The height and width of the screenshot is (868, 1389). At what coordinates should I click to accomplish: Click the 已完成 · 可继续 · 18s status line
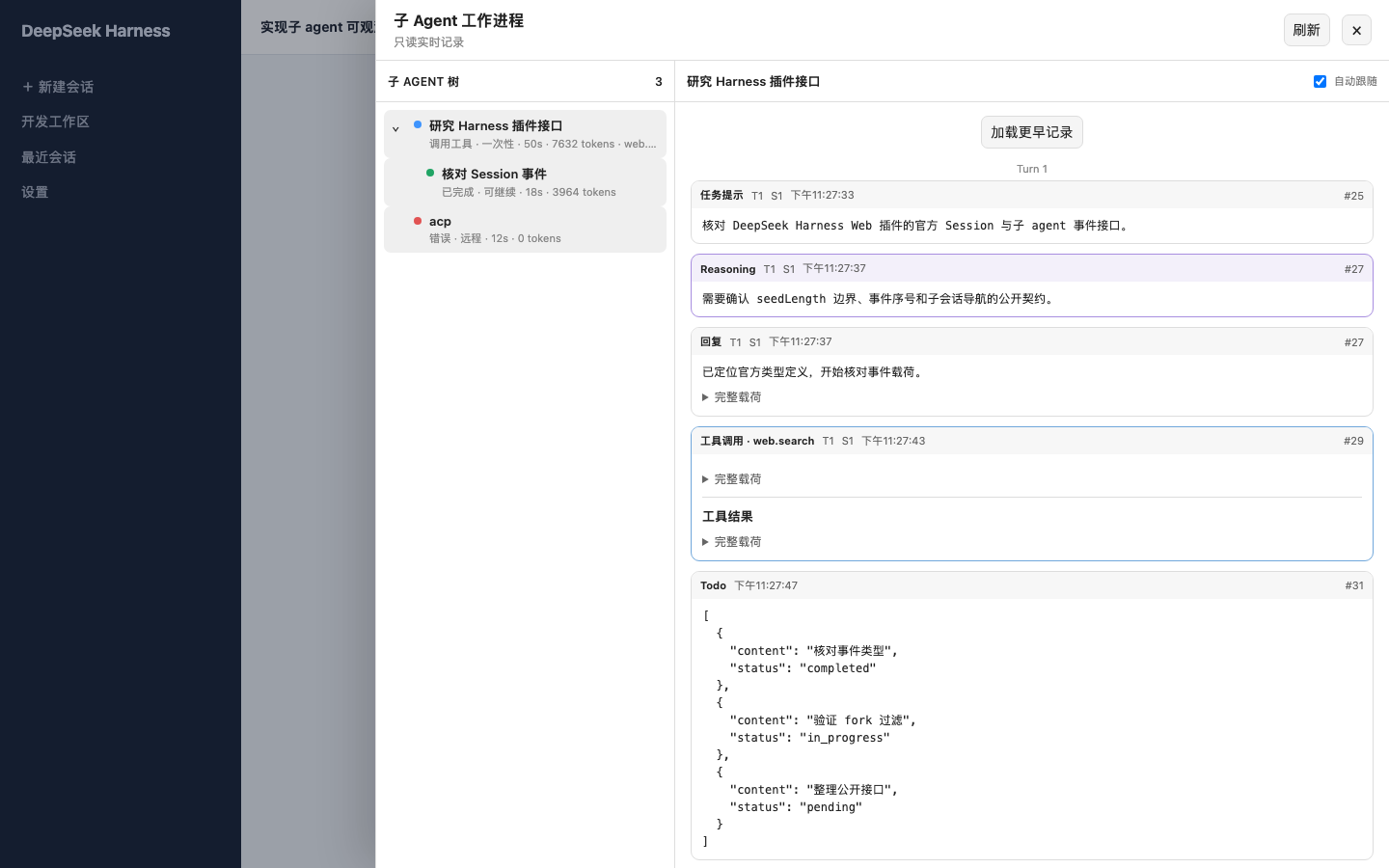coord(529,192)
